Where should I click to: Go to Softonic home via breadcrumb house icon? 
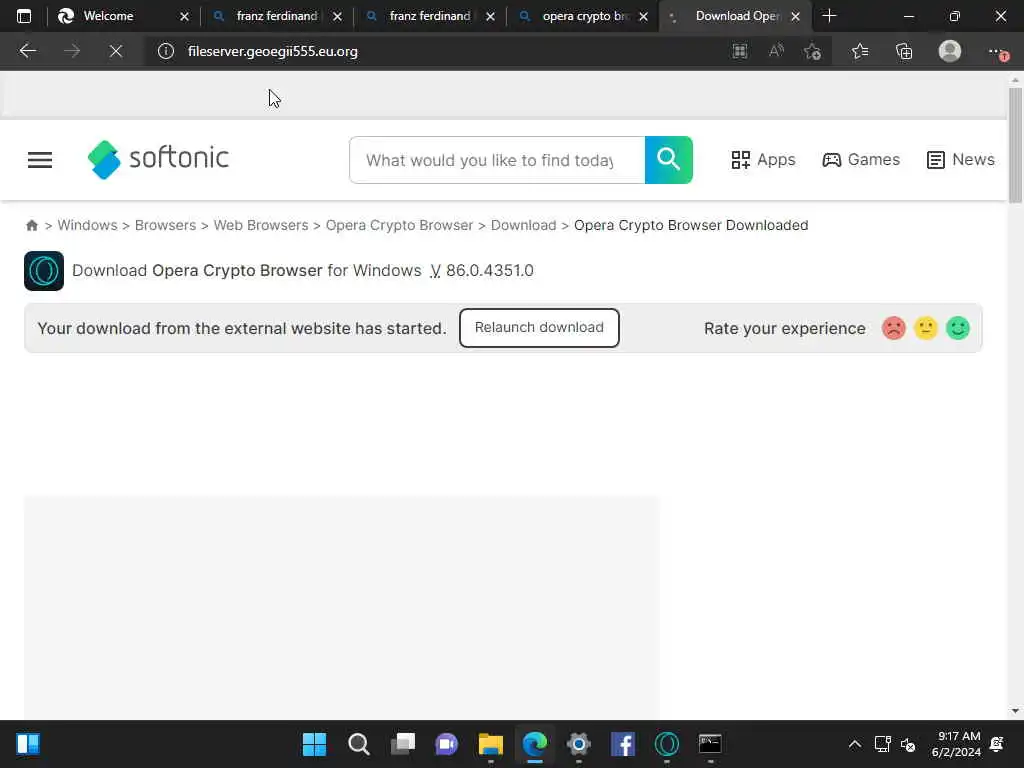(31, 225)
